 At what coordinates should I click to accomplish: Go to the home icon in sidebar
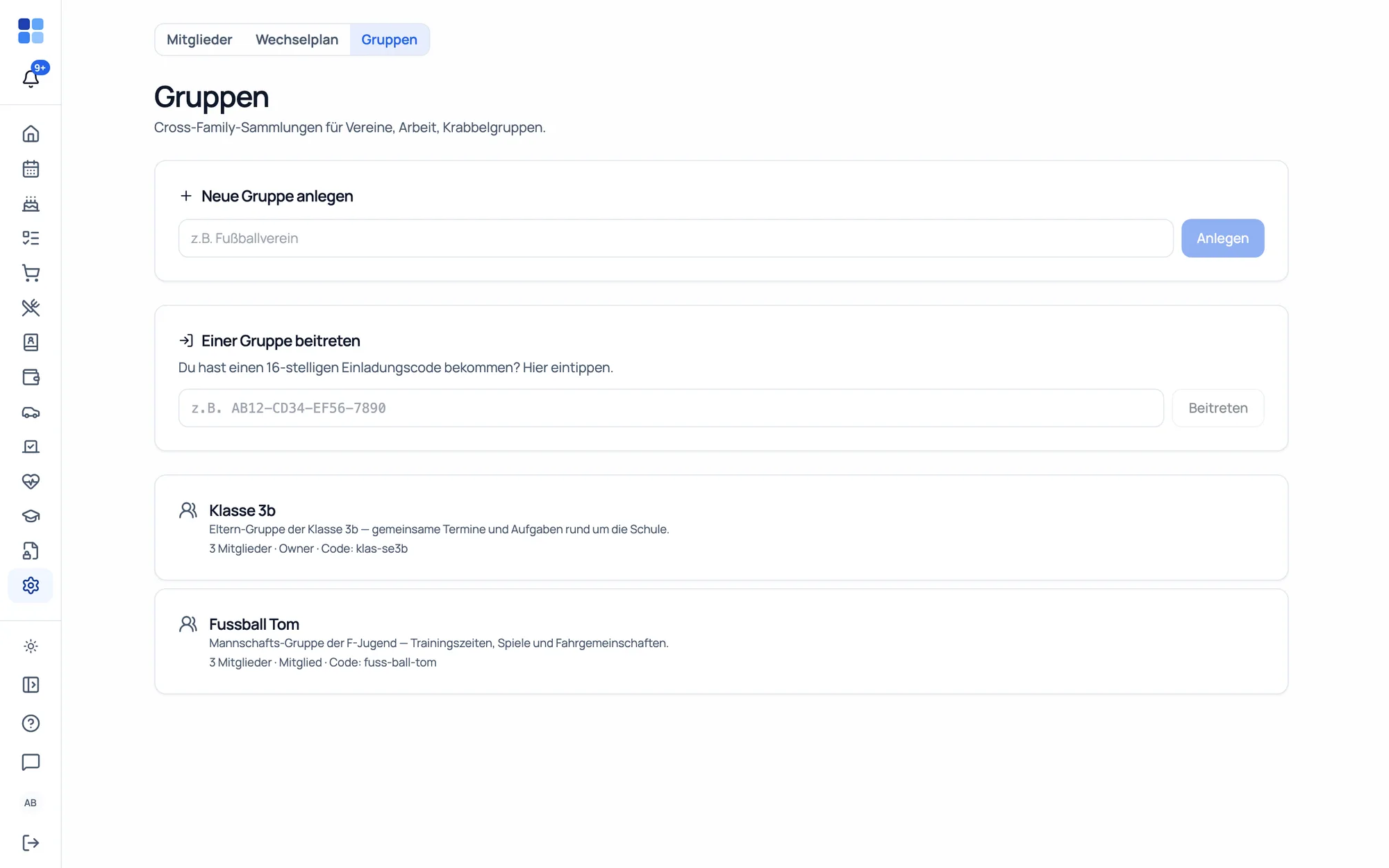tap(31, 134)
